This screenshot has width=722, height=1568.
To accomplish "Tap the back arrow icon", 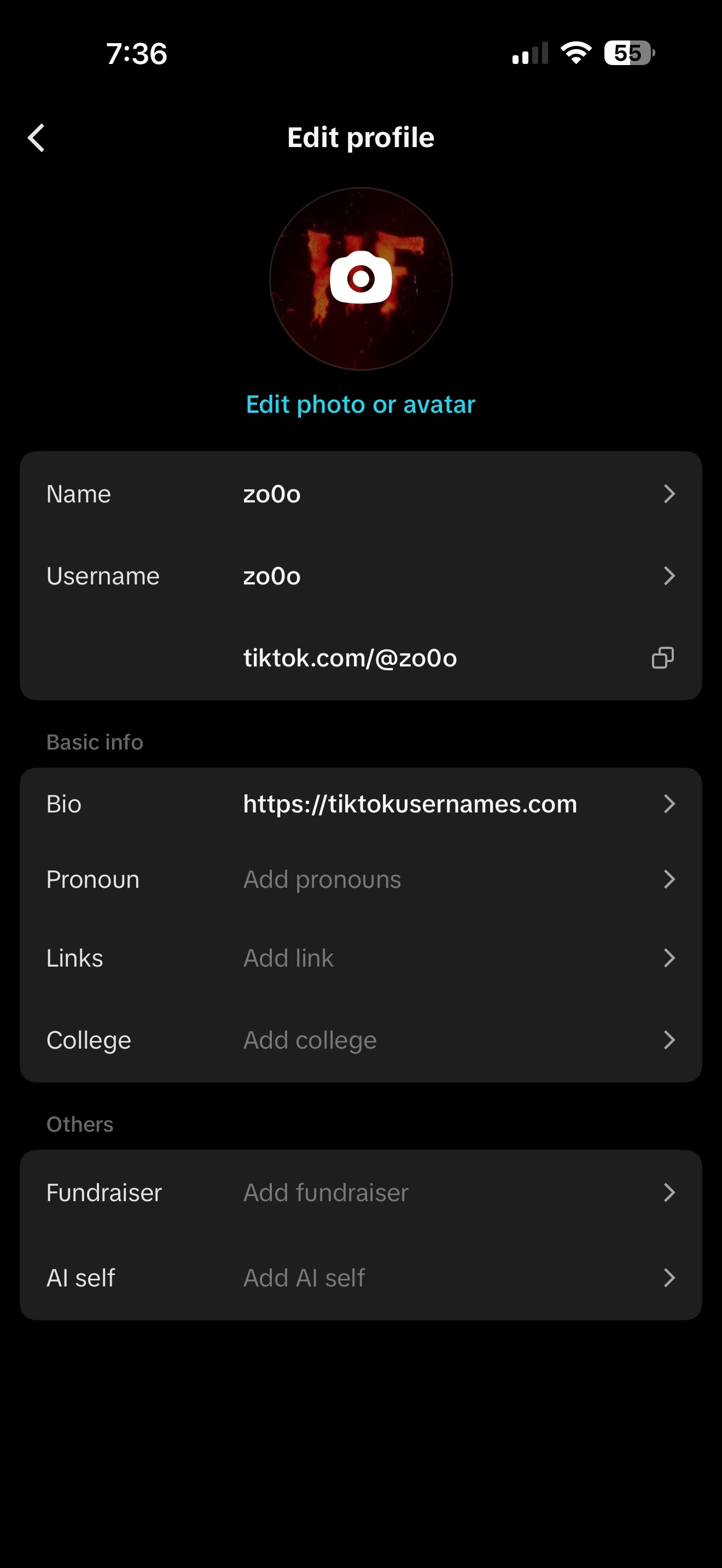I will (x=37, y=138).
